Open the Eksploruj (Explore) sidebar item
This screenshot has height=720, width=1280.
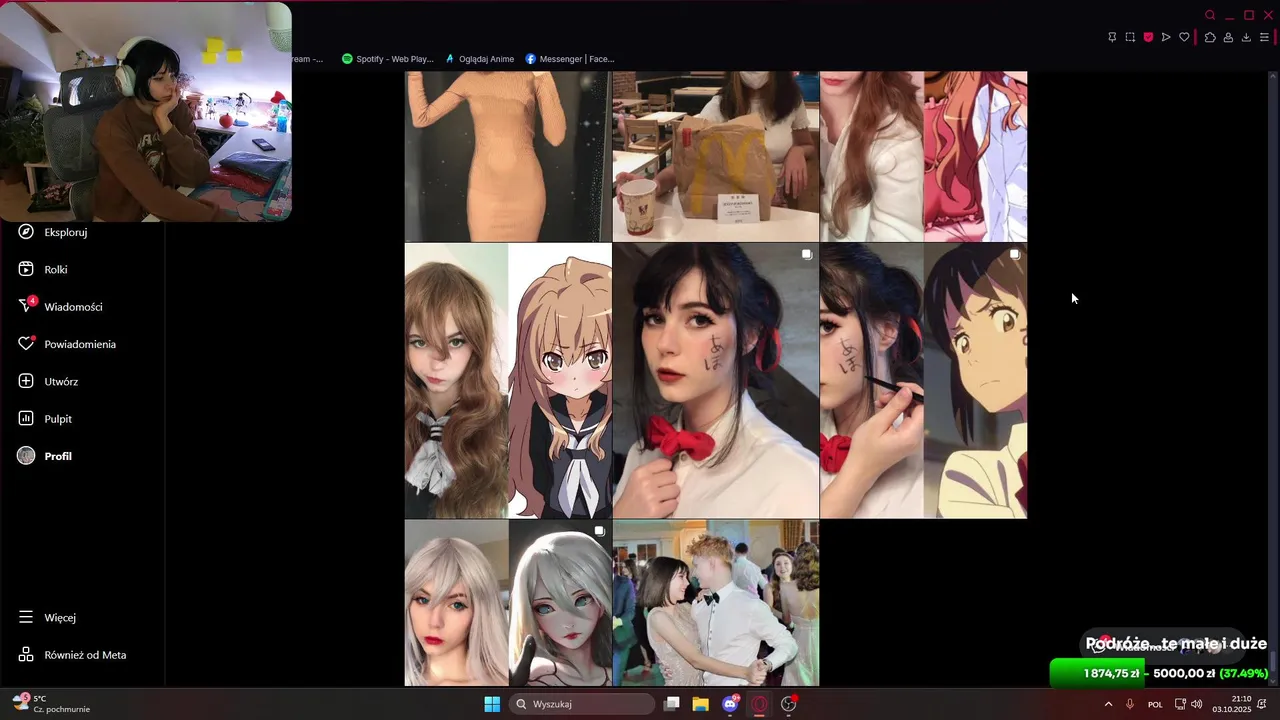53,232
